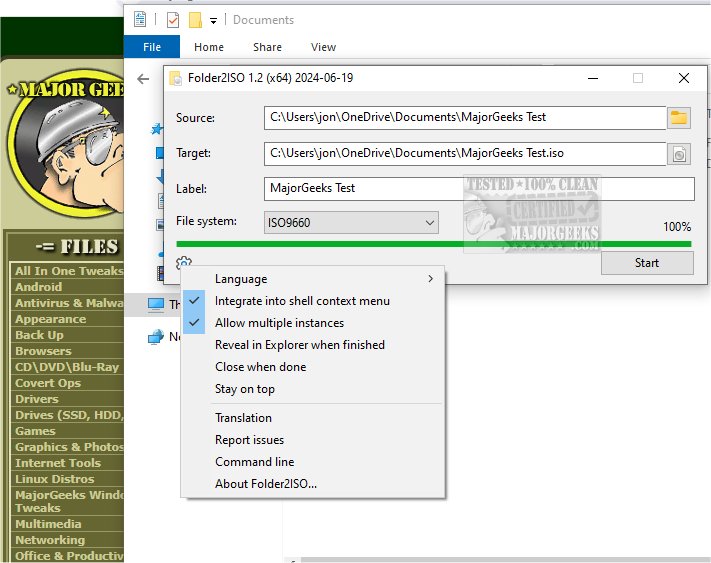
Task: Click the Folder2ISO title bar app icon
Action: coord(175,78)
